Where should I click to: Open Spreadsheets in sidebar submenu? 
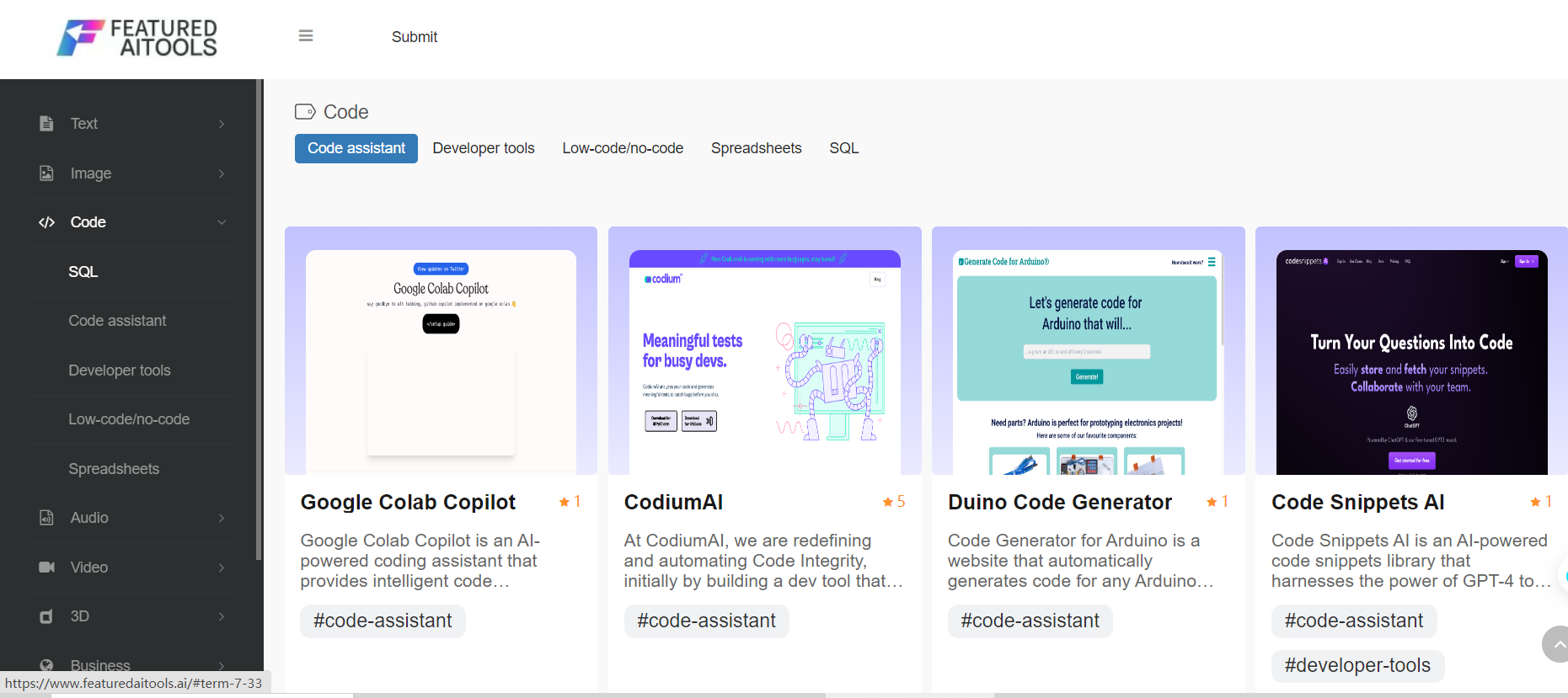114,469
